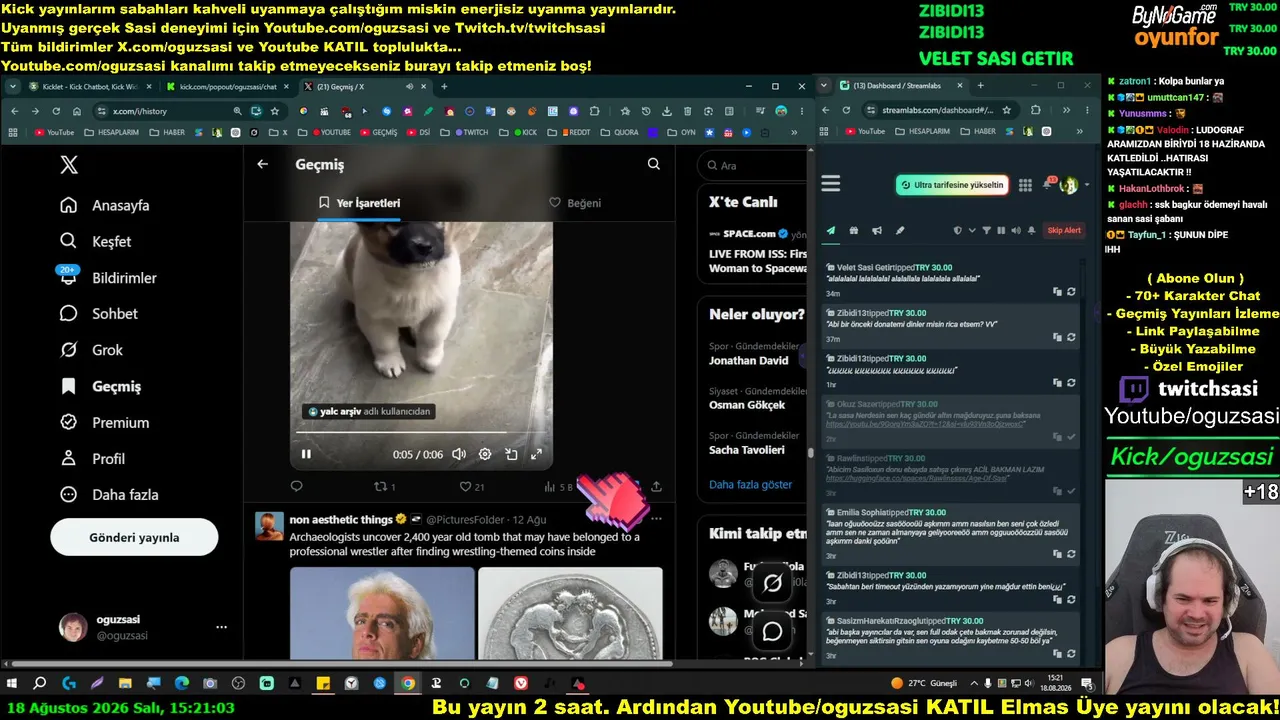Mute the puppy video sound
The width and height of the screenshot is (1280, 720).
(459, 454)
